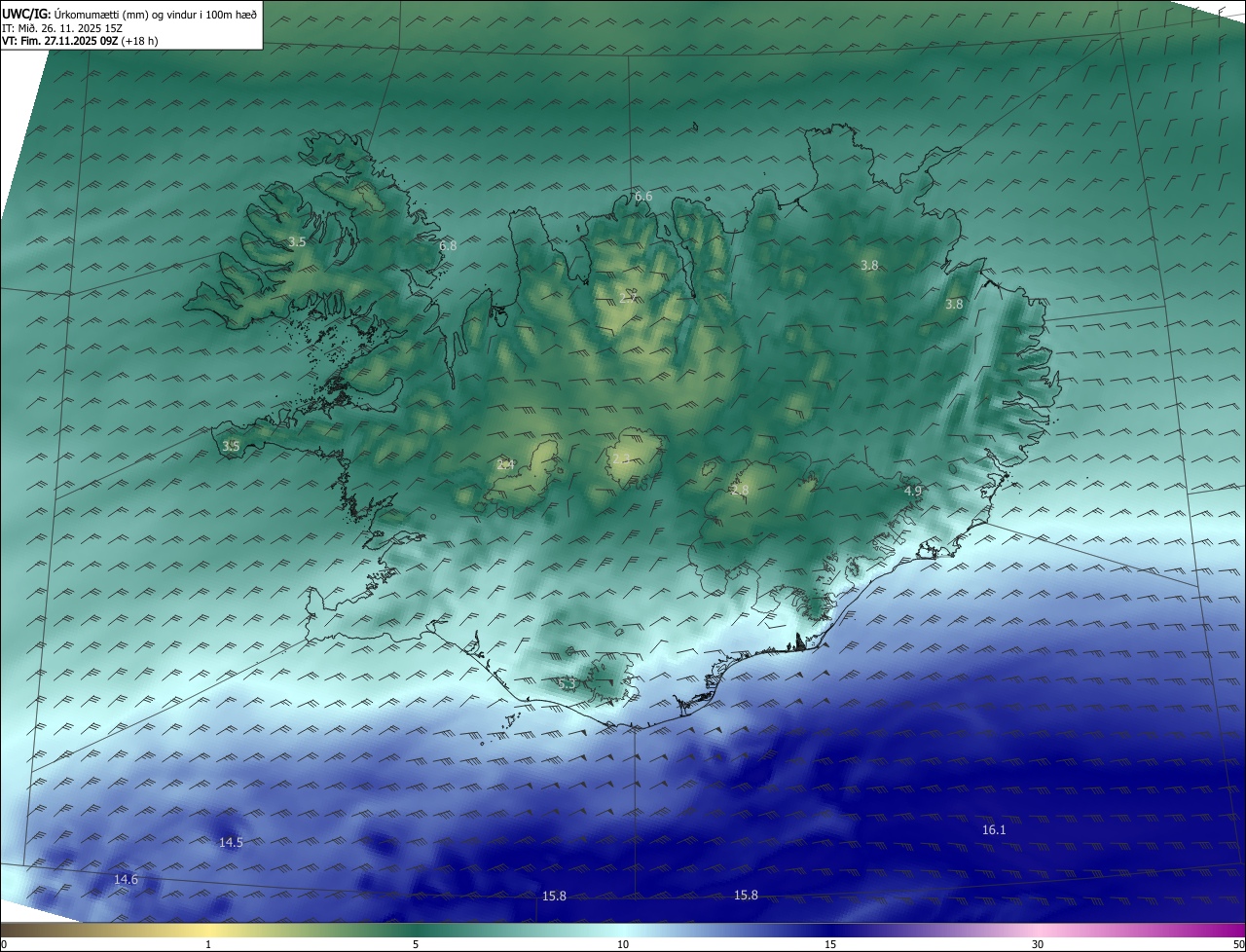Click the 3.5 value on the Snæfellsnes peninsula tip
The image size is (1246, 952).
pos(231,447)
